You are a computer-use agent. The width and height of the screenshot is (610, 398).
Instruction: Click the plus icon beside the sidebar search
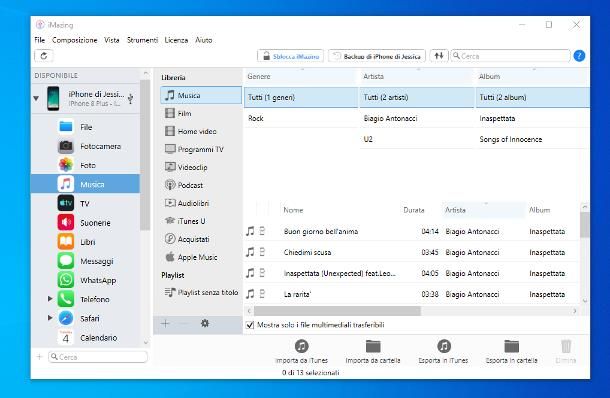coord(39,356)
